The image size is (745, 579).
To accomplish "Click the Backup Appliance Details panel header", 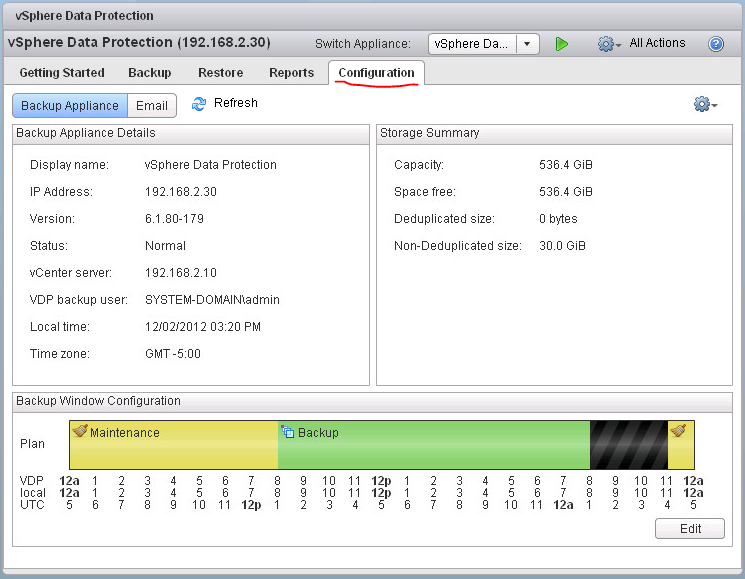I will pos(191,133).
